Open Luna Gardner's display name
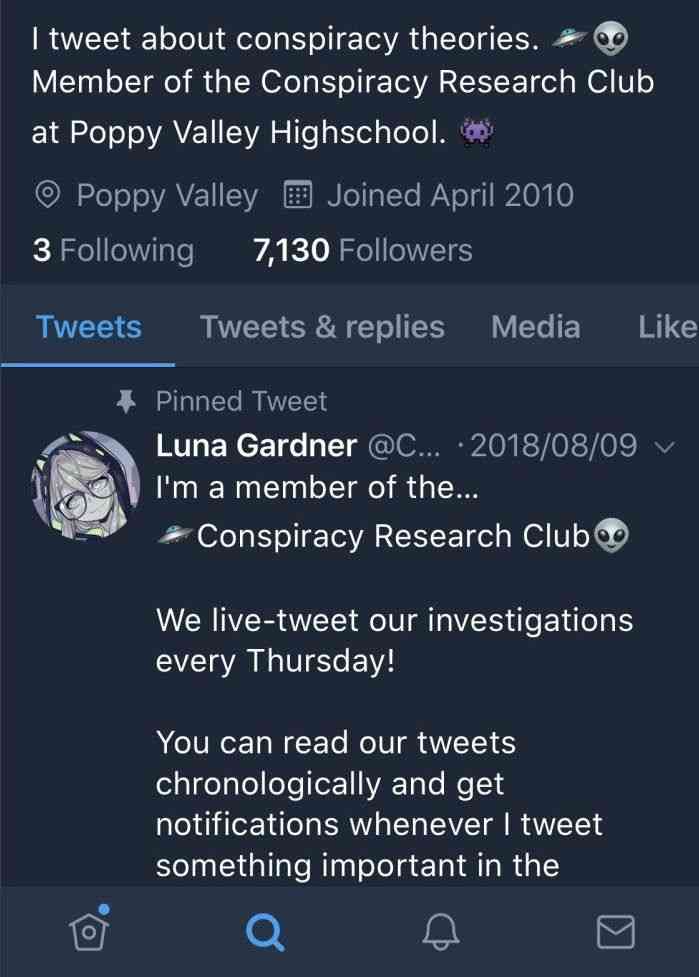699x977 pixels. coord(256,446)
